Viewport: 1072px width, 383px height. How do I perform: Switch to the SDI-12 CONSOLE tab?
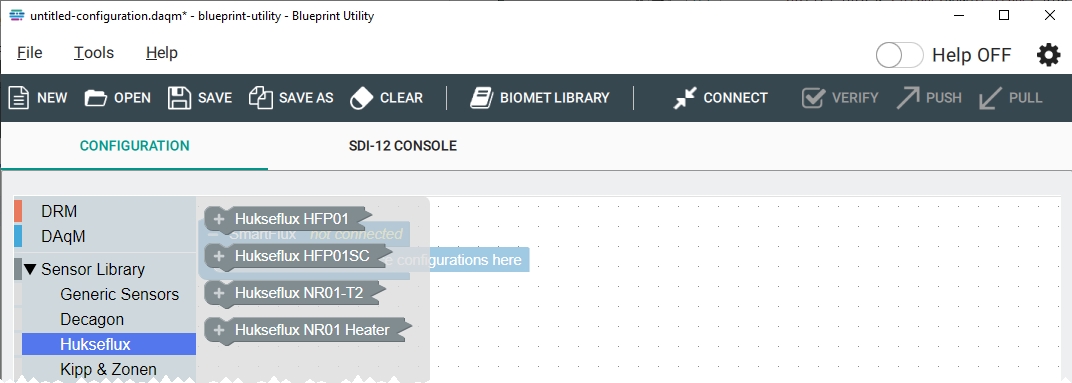[x=403, y=146]
